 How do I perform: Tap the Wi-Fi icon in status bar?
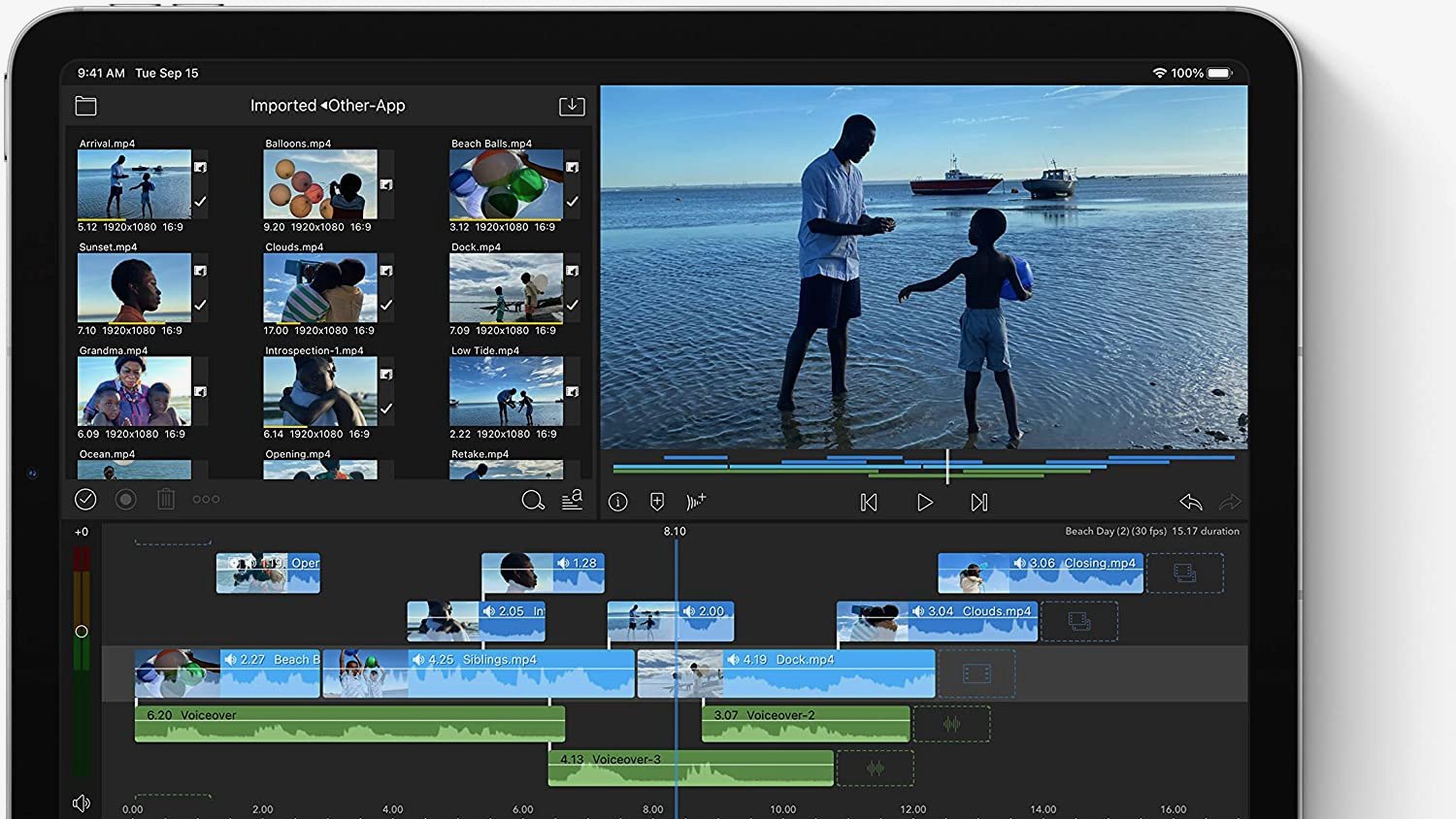pyautogui.click(x=1159, y=73)
